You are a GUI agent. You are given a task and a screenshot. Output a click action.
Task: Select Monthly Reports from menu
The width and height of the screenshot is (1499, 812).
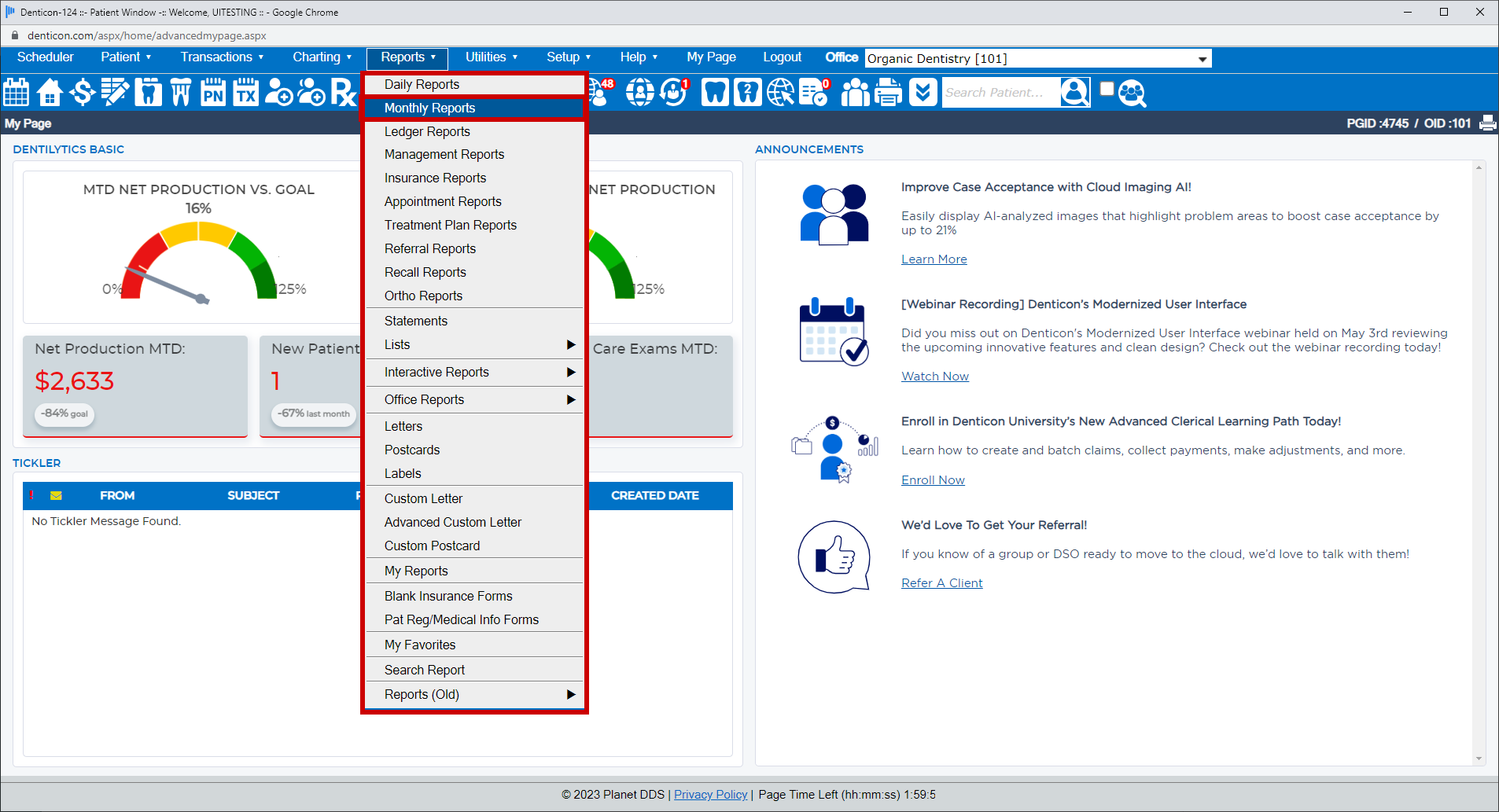point(474,108)
